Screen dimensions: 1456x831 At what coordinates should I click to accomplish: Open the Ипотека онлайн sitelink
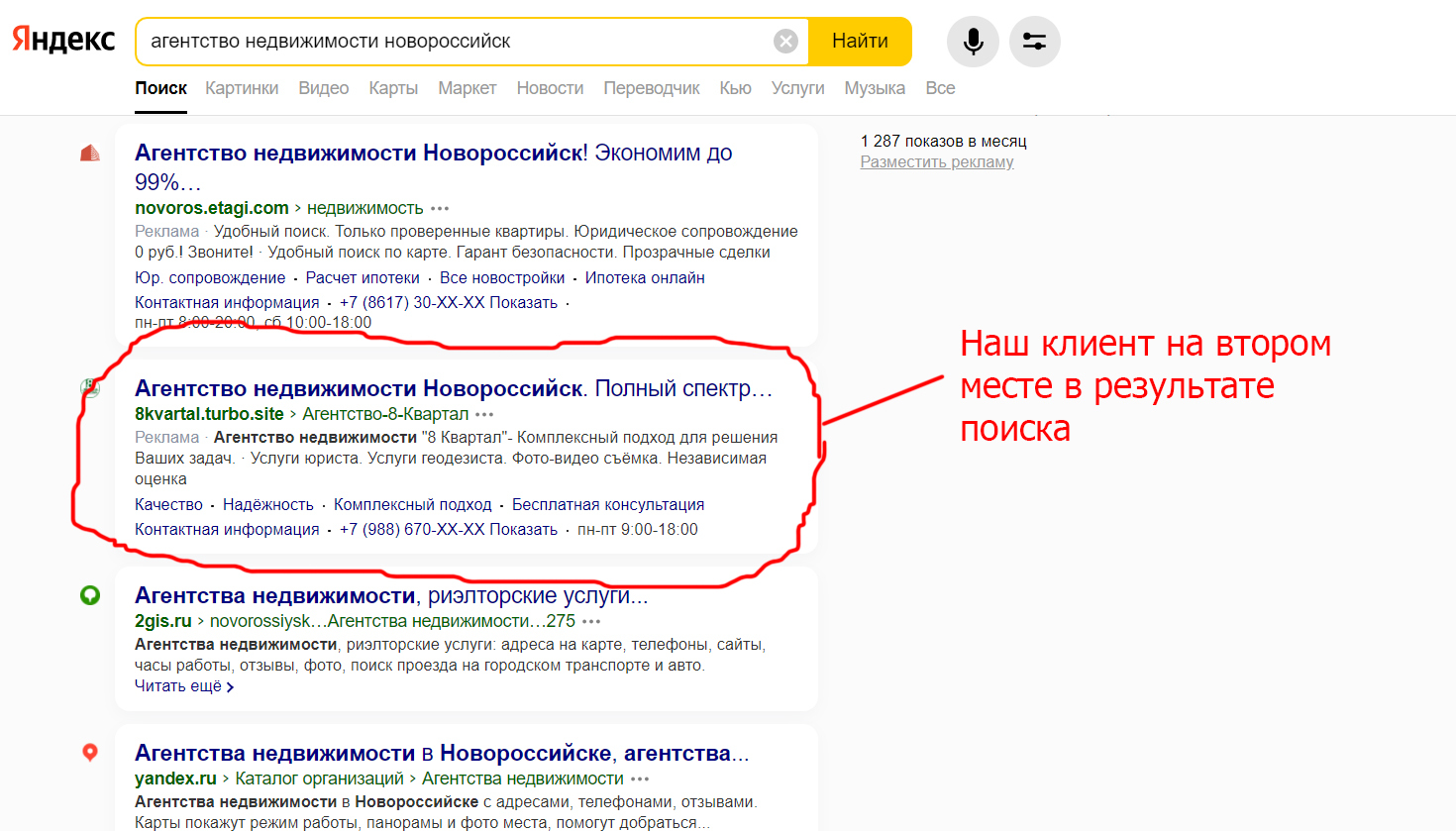pos(645,278)
